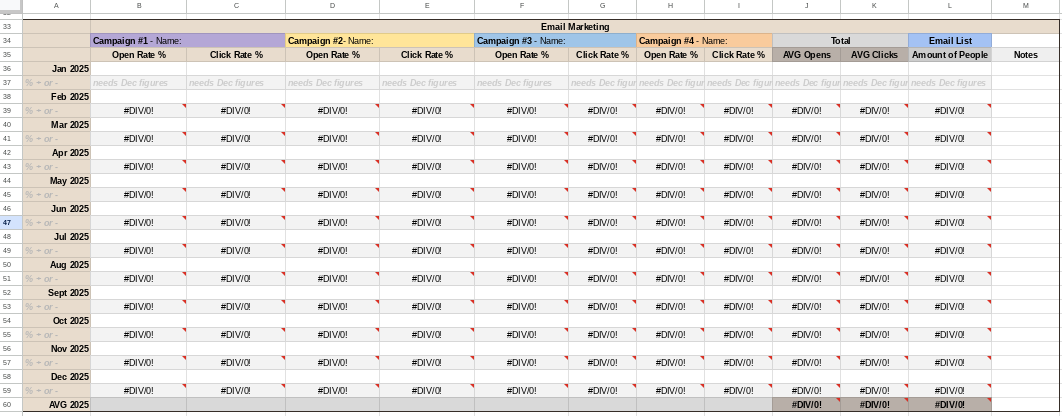This screenshot has height=416, width=1062.
Task: Select the May 2025 row label
Action: click(x=57, y=181)
